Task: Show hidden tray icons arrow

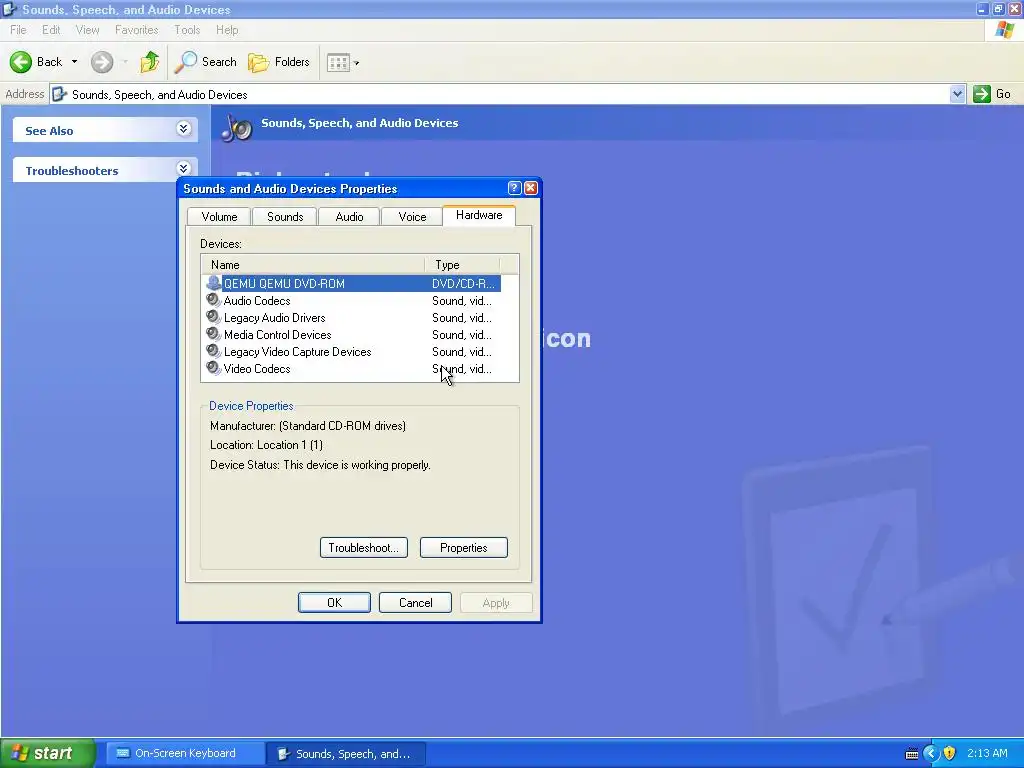Action: click(931, 754)
